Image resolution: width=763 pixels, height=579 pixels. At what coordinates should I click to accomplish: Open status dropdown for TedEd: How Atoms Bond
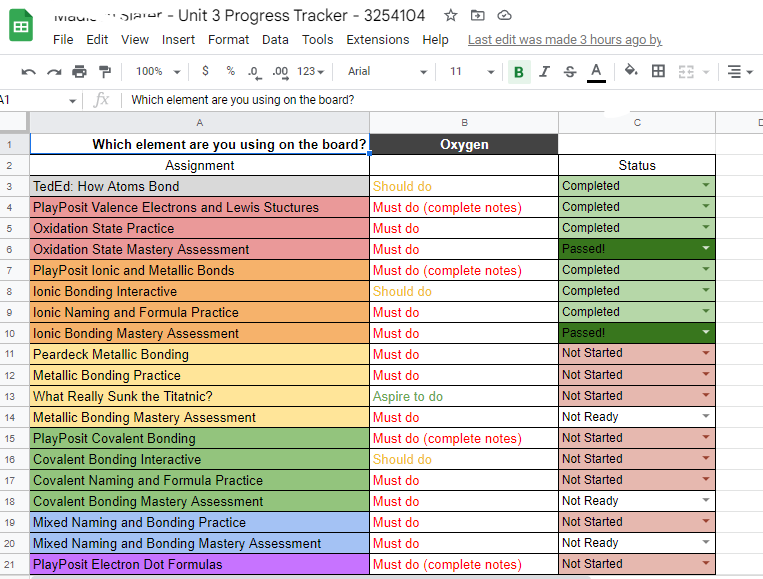(x=706, y=185)
